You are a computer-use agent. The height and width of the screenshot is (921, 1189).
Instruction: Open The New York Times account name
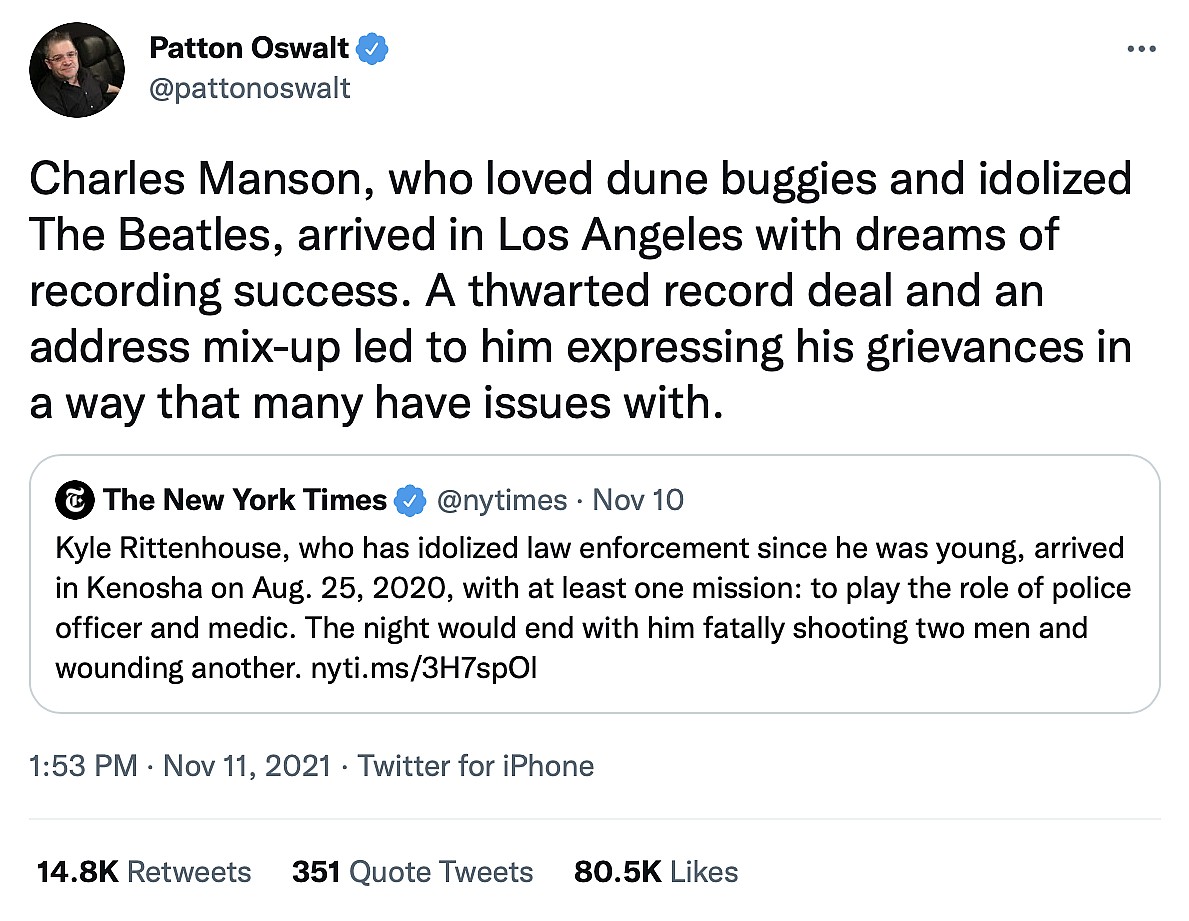[x=244, y=500]
